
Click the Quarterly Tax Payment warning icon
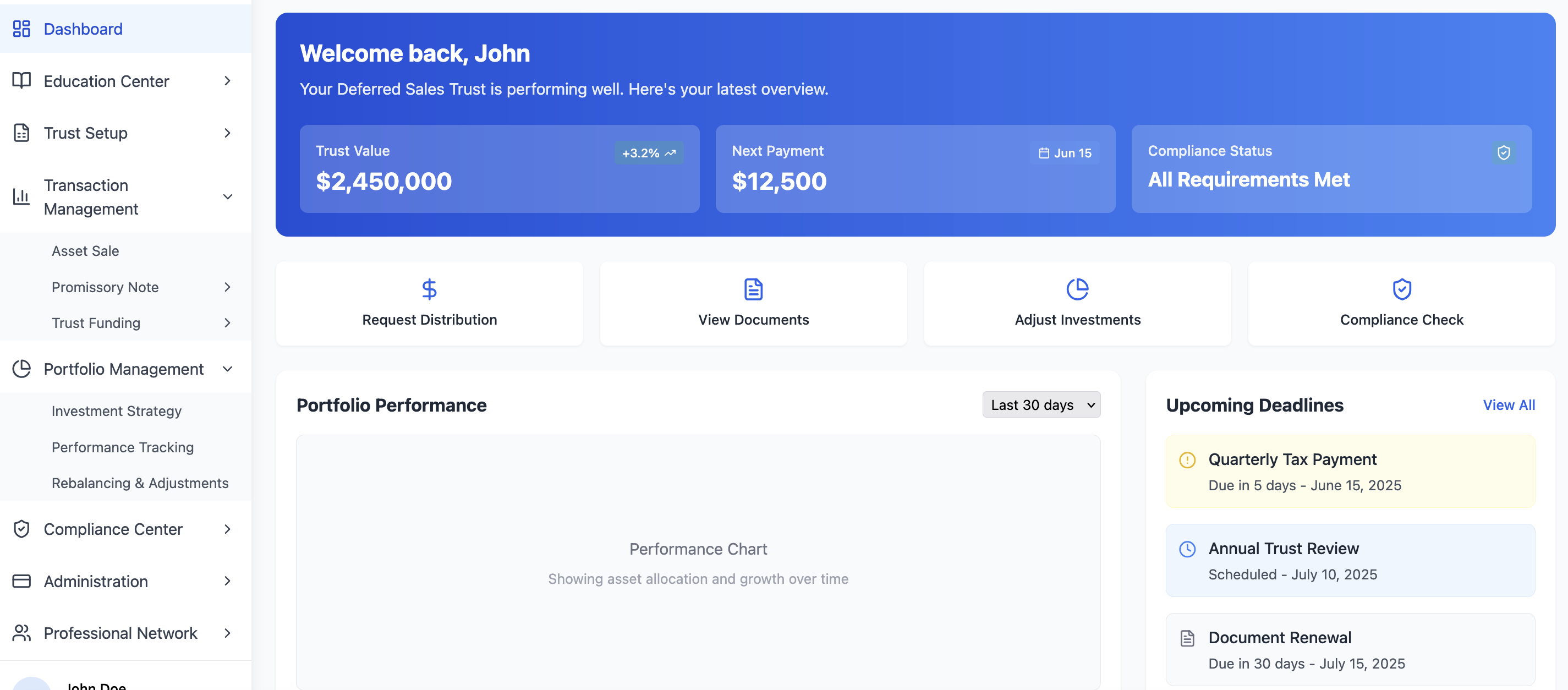click(1187, 460)
